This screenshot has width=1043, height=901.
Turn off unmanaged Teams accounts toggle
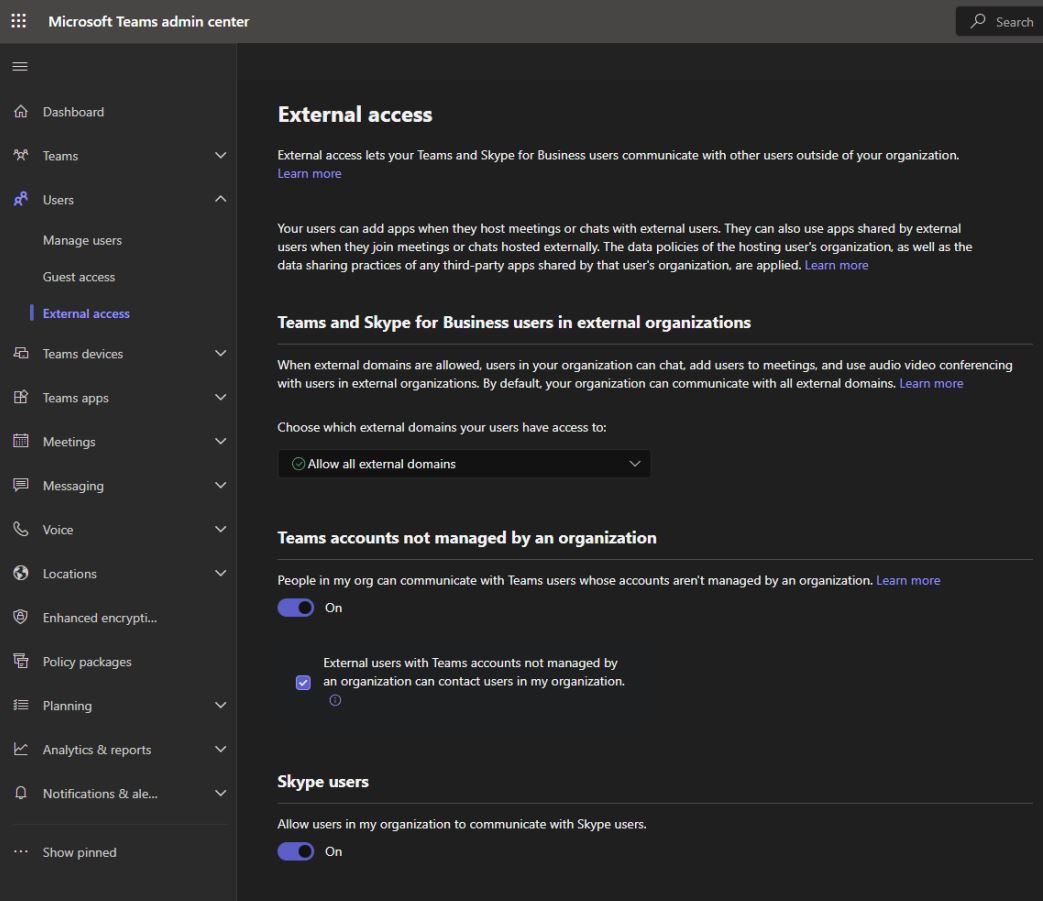point(295,608)
